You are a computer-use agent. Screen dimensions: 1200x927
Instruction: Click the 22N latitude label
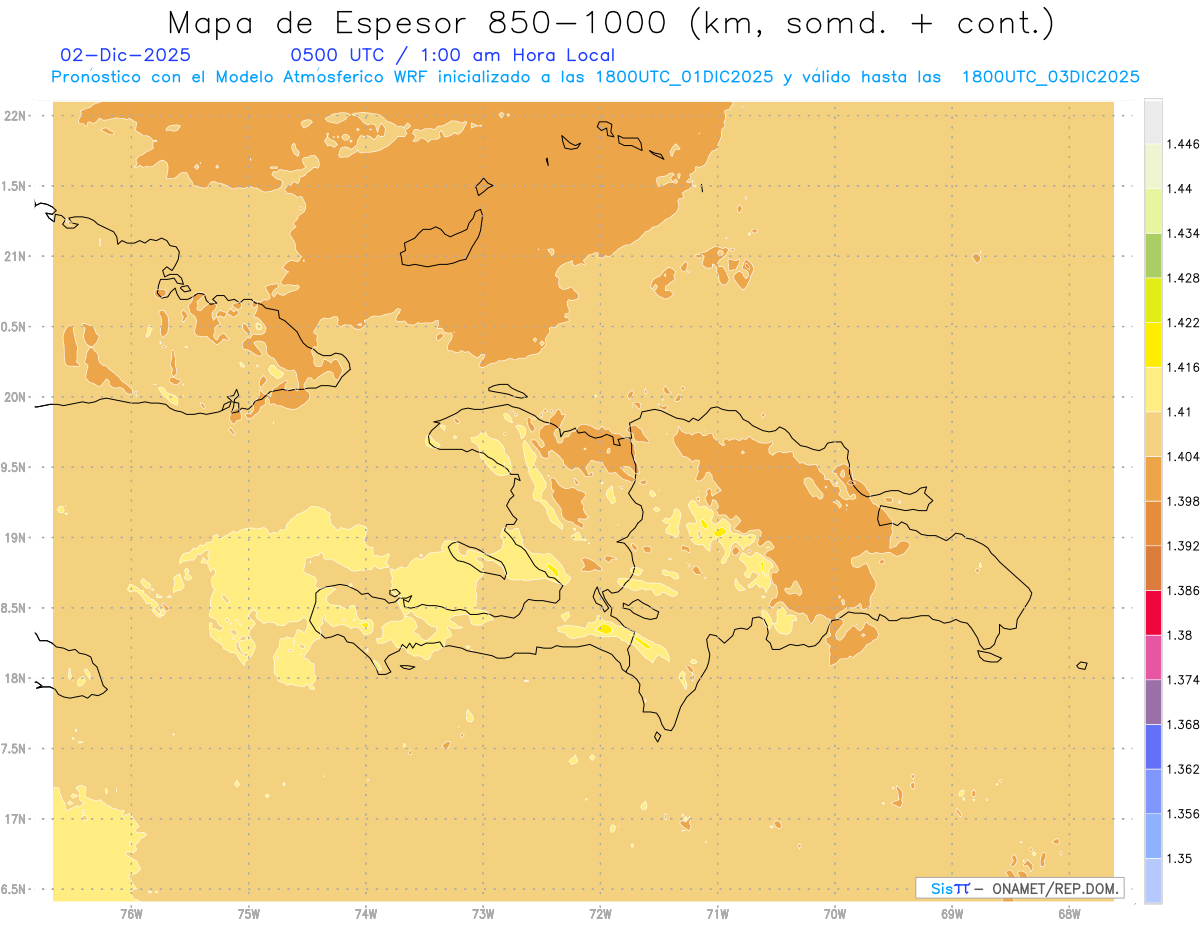coord(14,115)
